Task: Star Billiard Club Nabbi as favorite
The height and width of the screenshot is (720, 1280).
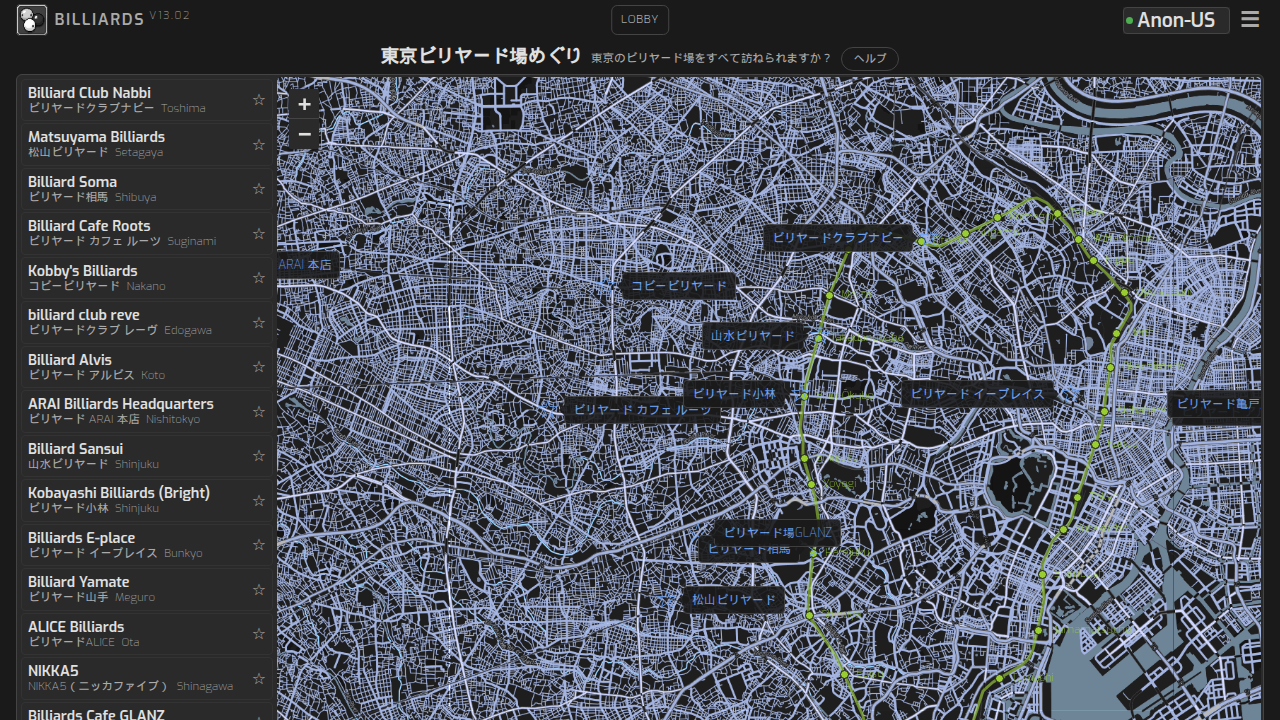Action: (x=259, y=100)
